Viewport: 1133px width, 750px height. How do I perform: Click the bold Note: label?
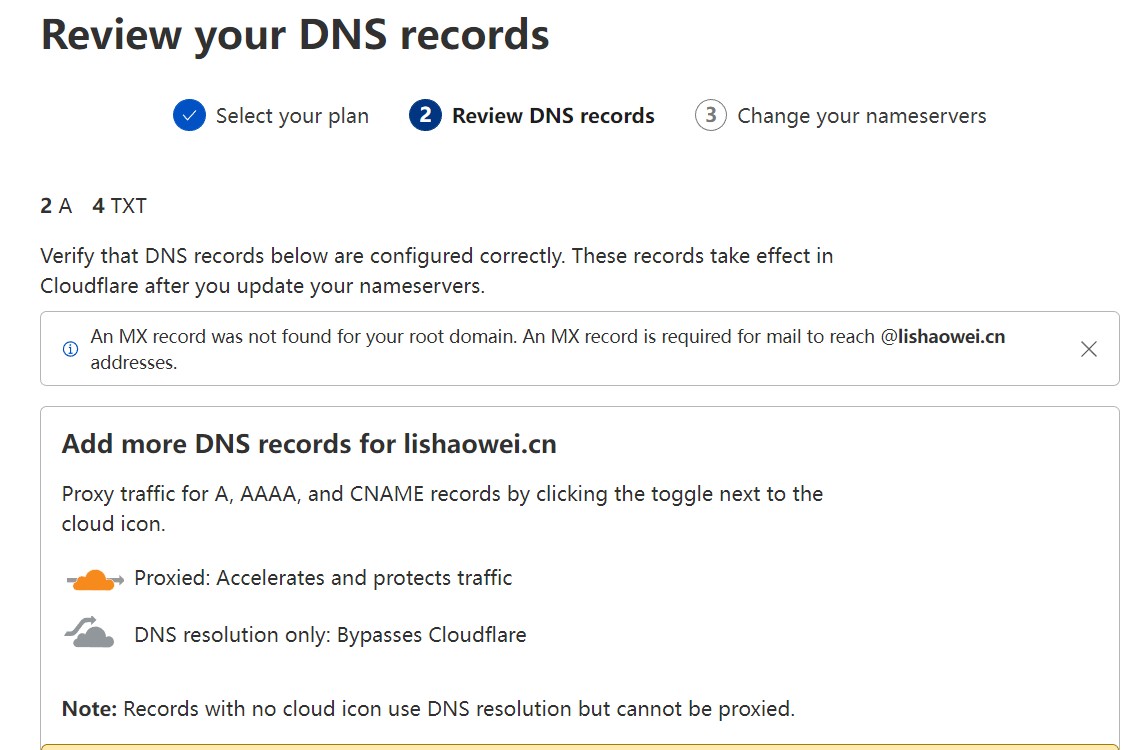click(x=90, y=710)
